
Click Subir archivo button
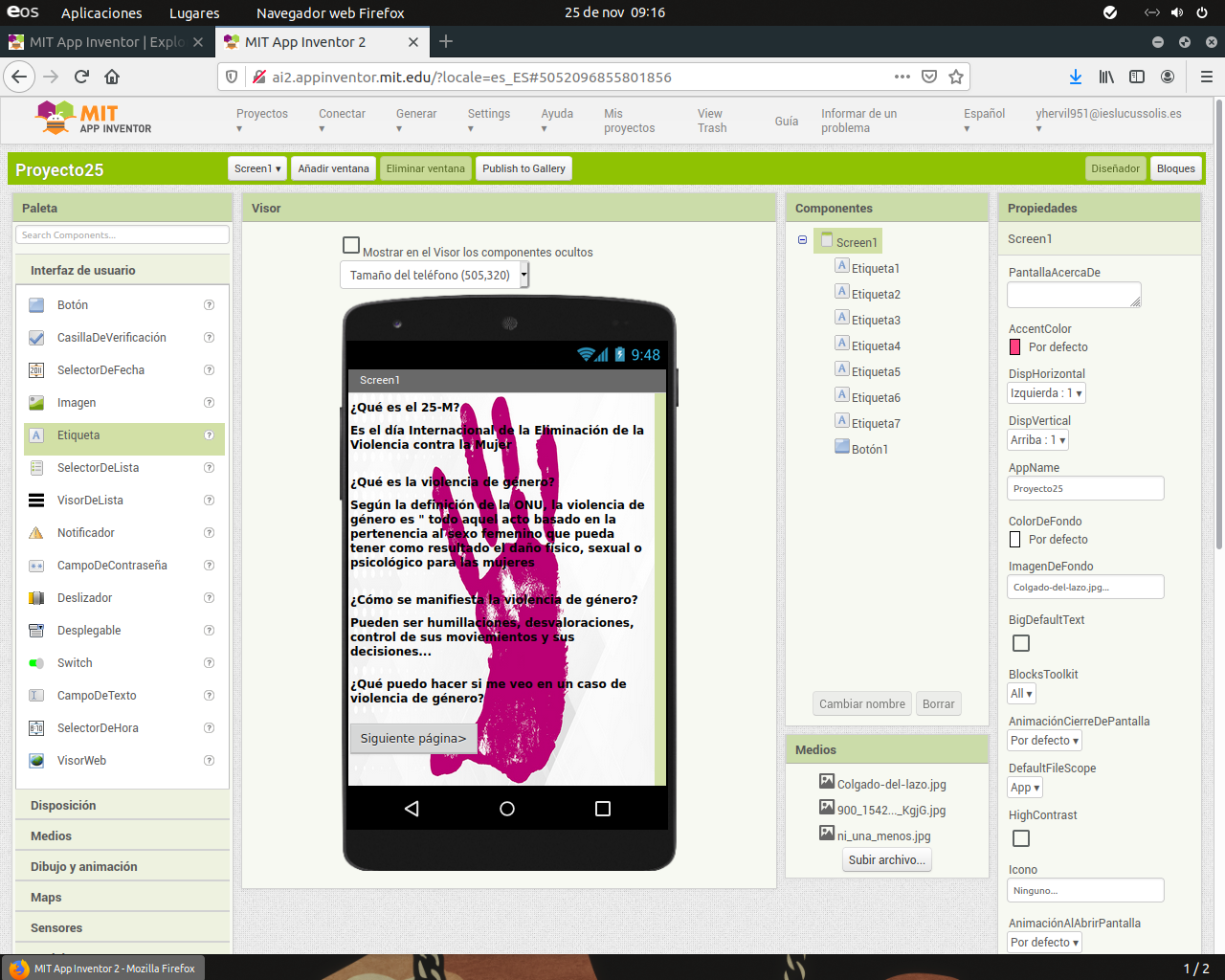tap(887, 860)
